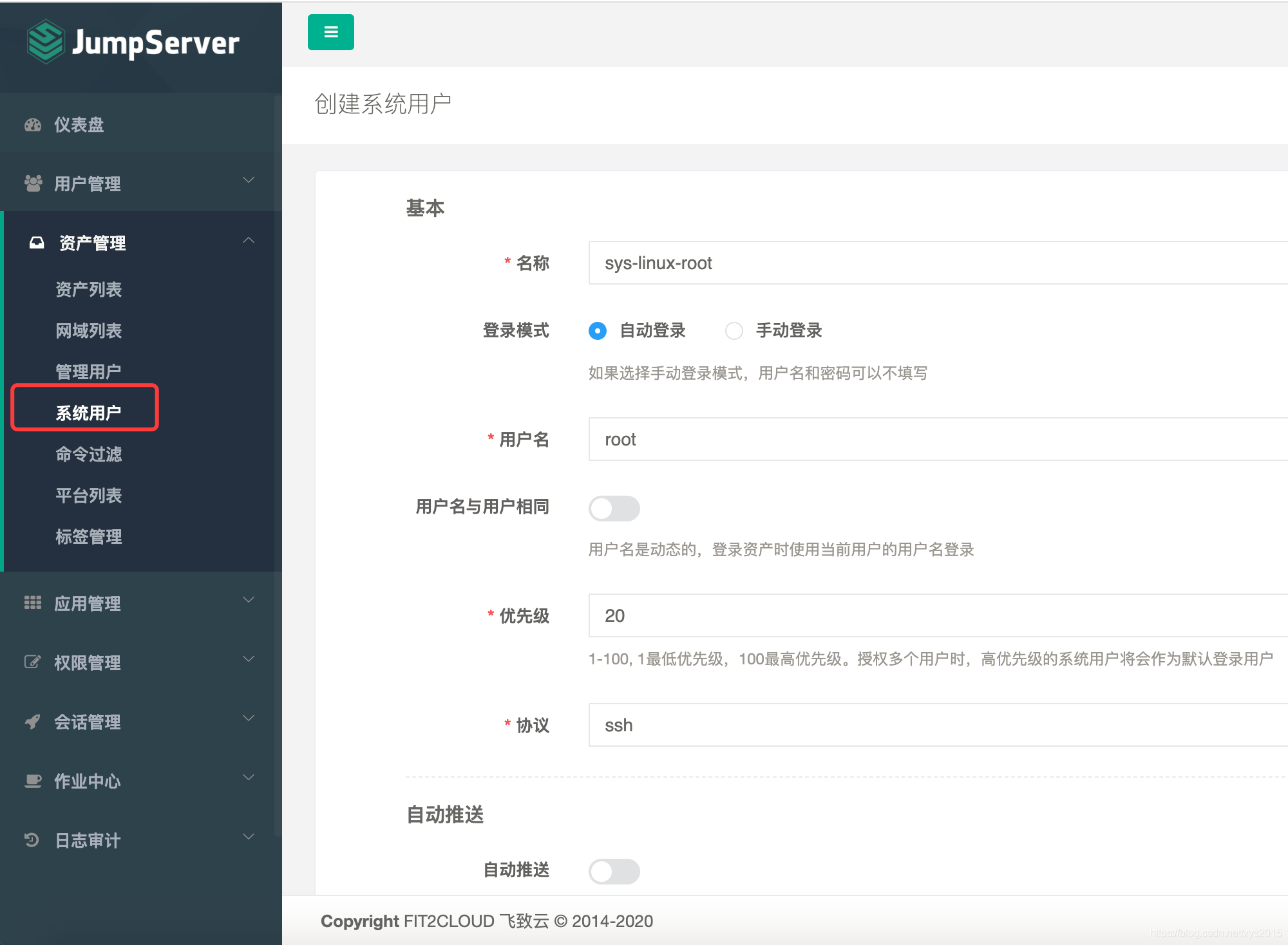This screenshot has height=945, width=1288.
Task: Open the 资产列表 menu item
Action: click(x=88, y=290)
